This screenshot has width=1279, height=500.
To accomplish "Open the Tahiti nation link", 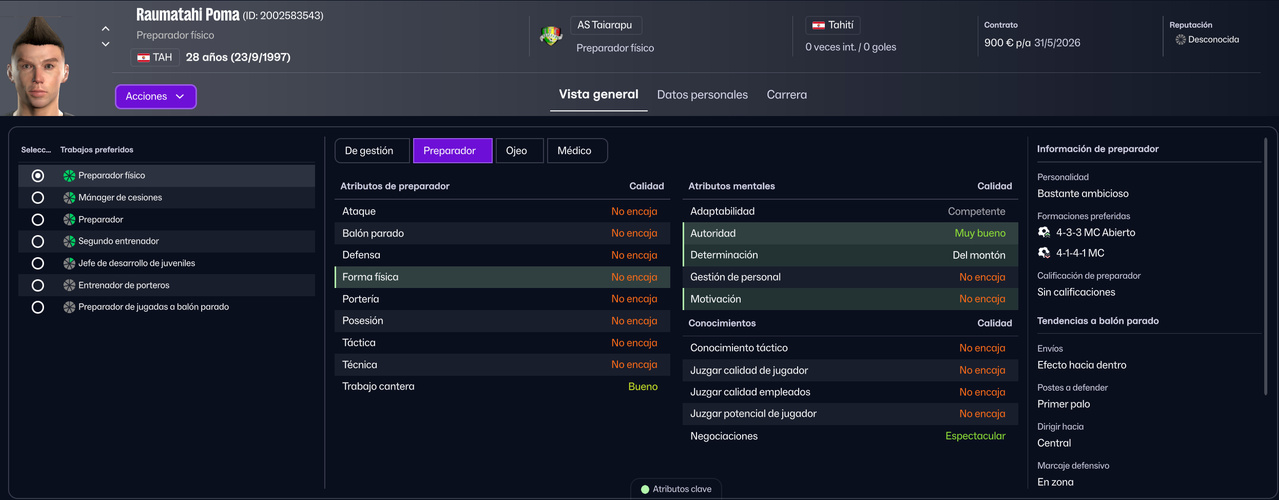I will (x=832, y=26).
